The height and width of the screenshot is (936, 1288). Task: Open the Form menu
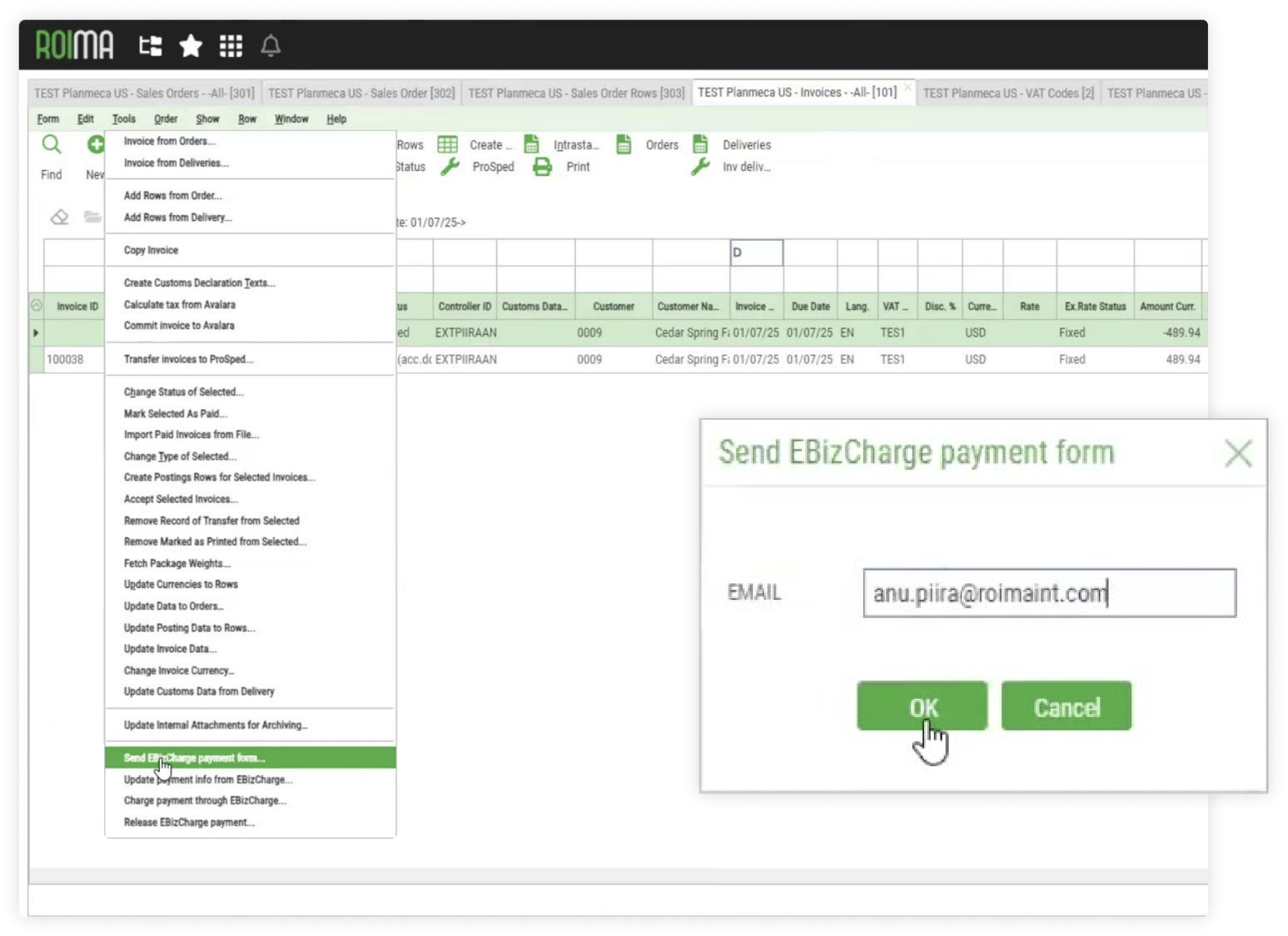pyautogui.click(x=48, y=119)
